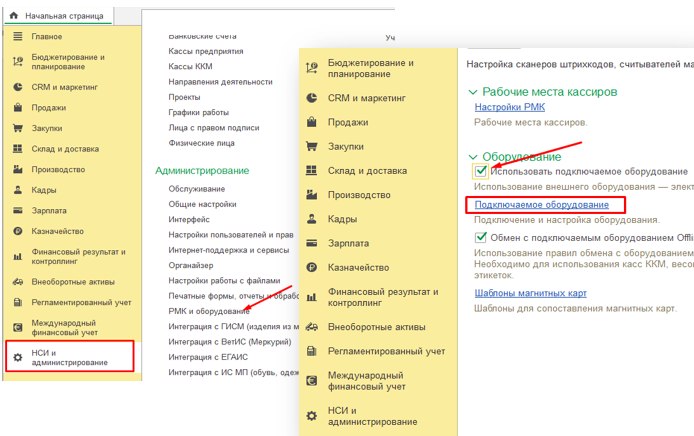Open the Интерфейс settings item

[x=189, y=220]
